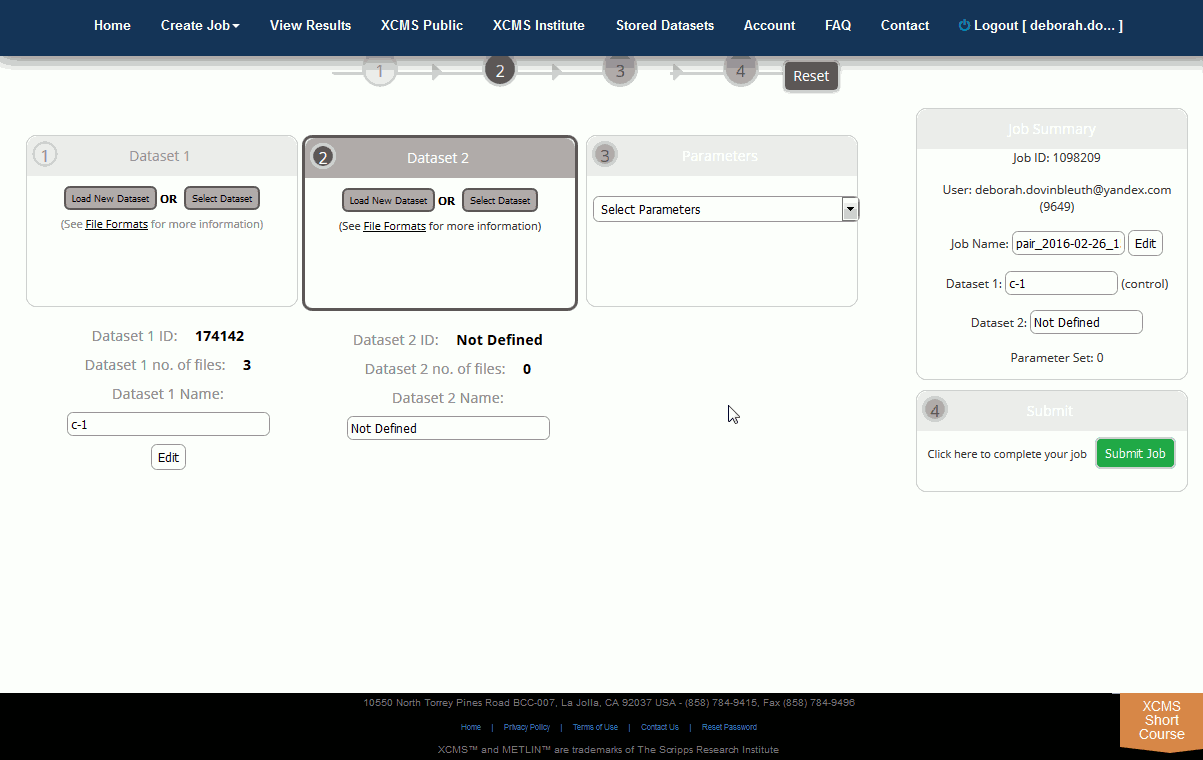Open the Contact page in top navigation
The width and height of the screenshot is (1203, 760).
(905, 25)
